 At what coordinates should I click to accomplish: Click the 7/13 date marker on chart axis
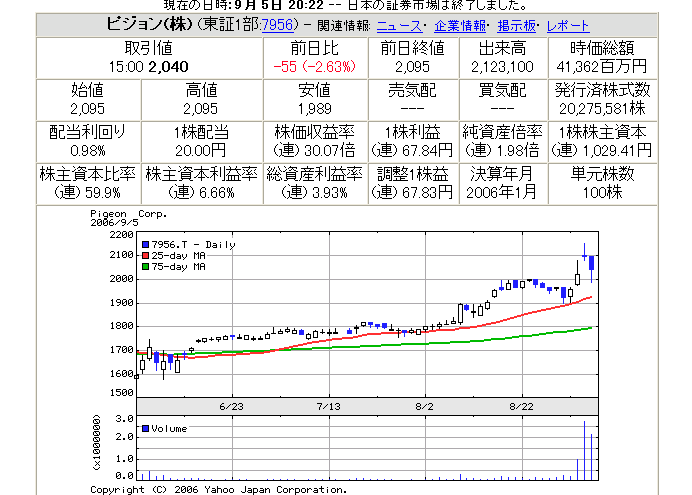tap(329, 406)
